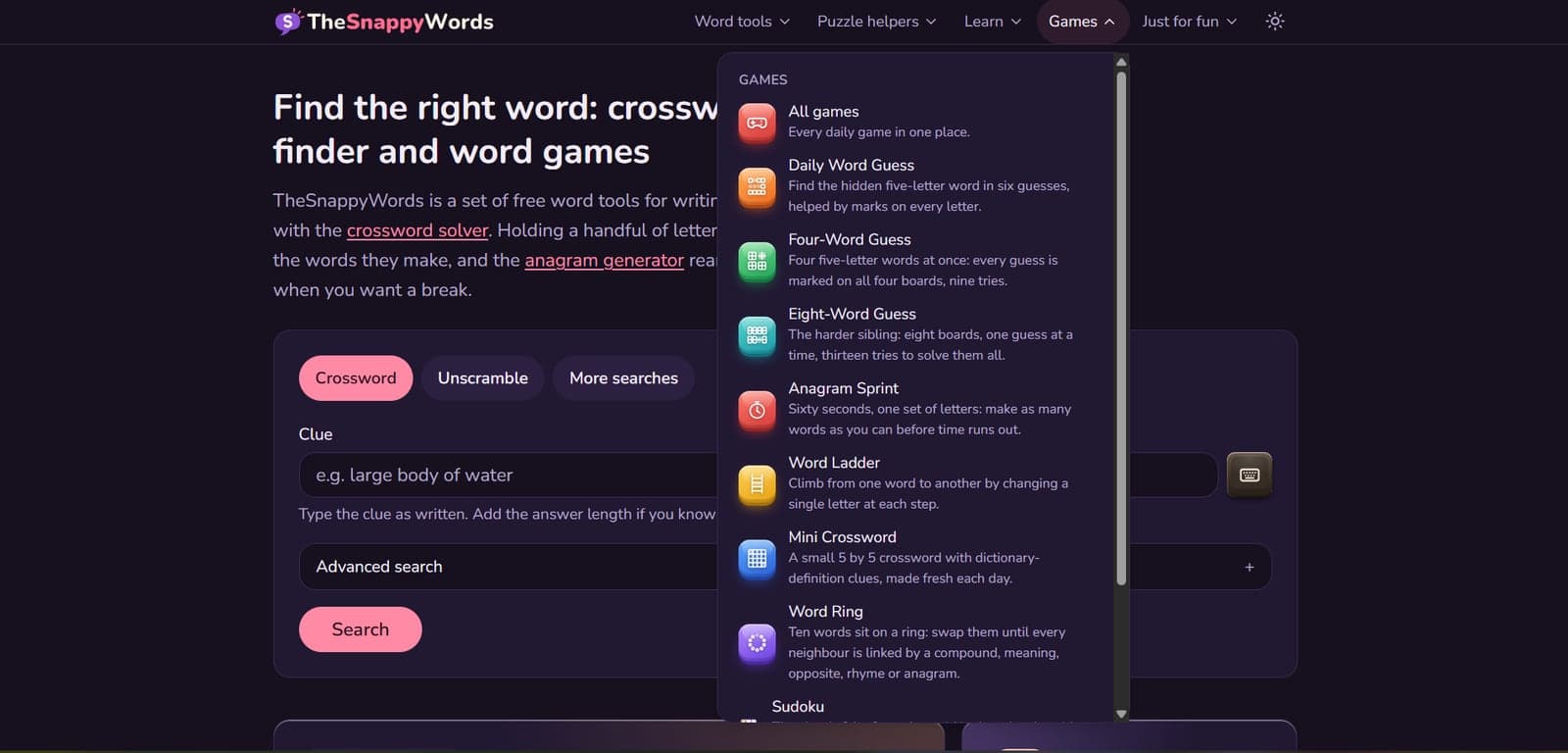Switch to the Unscramble tab

(483, 378)
